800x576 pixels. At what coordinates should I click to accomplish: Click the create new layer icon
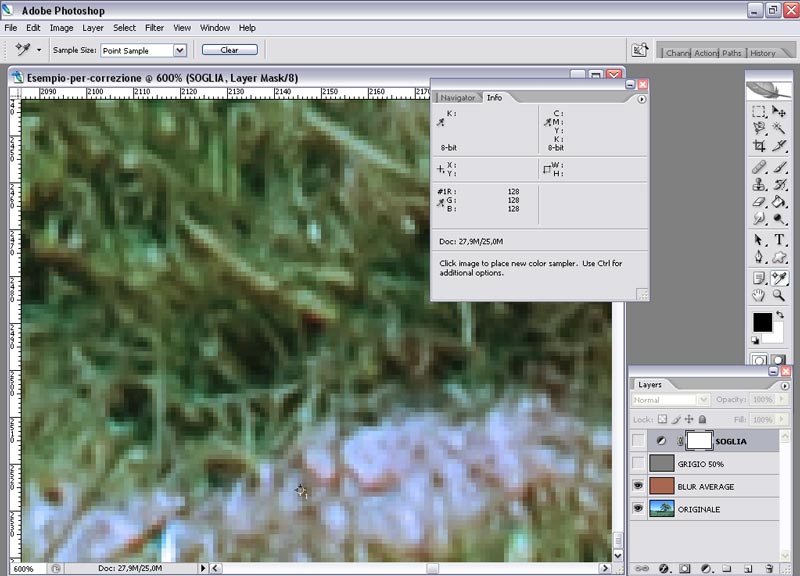click(747, 568)
